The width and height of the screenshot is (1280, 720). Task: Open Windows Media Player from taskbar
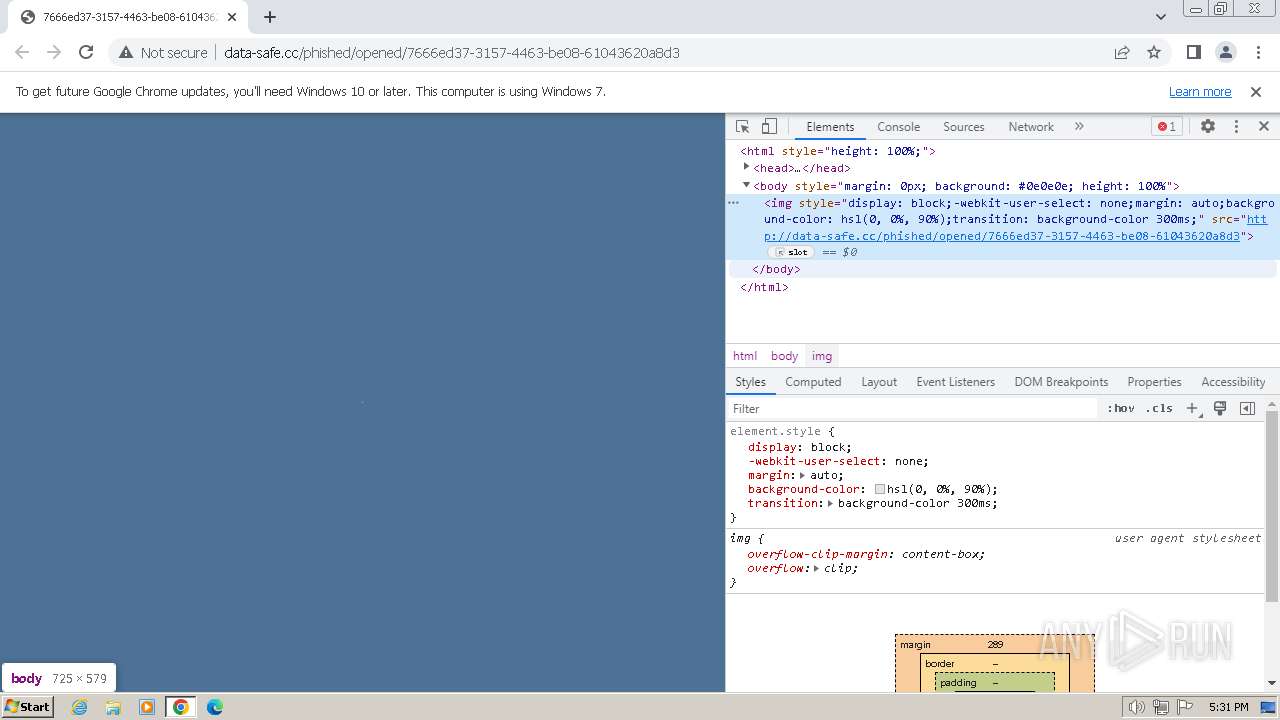(147, 707)
